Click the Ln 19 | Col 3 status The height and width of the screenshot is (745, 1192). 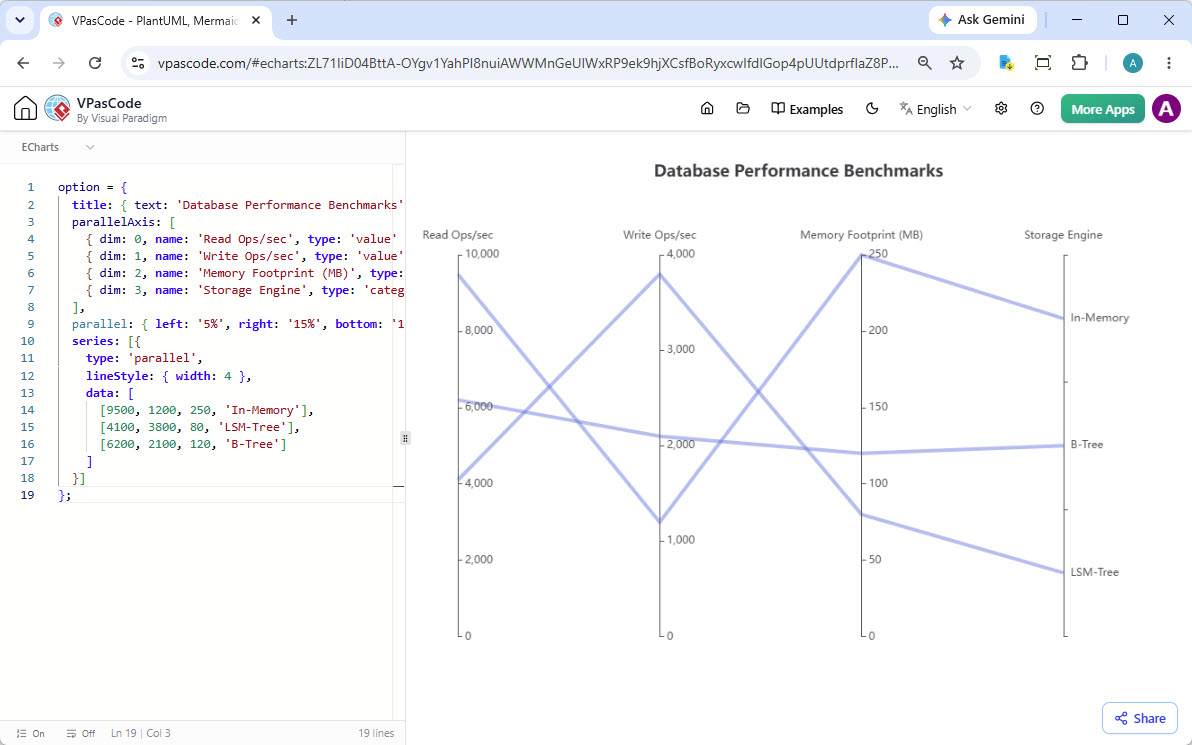coord(141,734)
